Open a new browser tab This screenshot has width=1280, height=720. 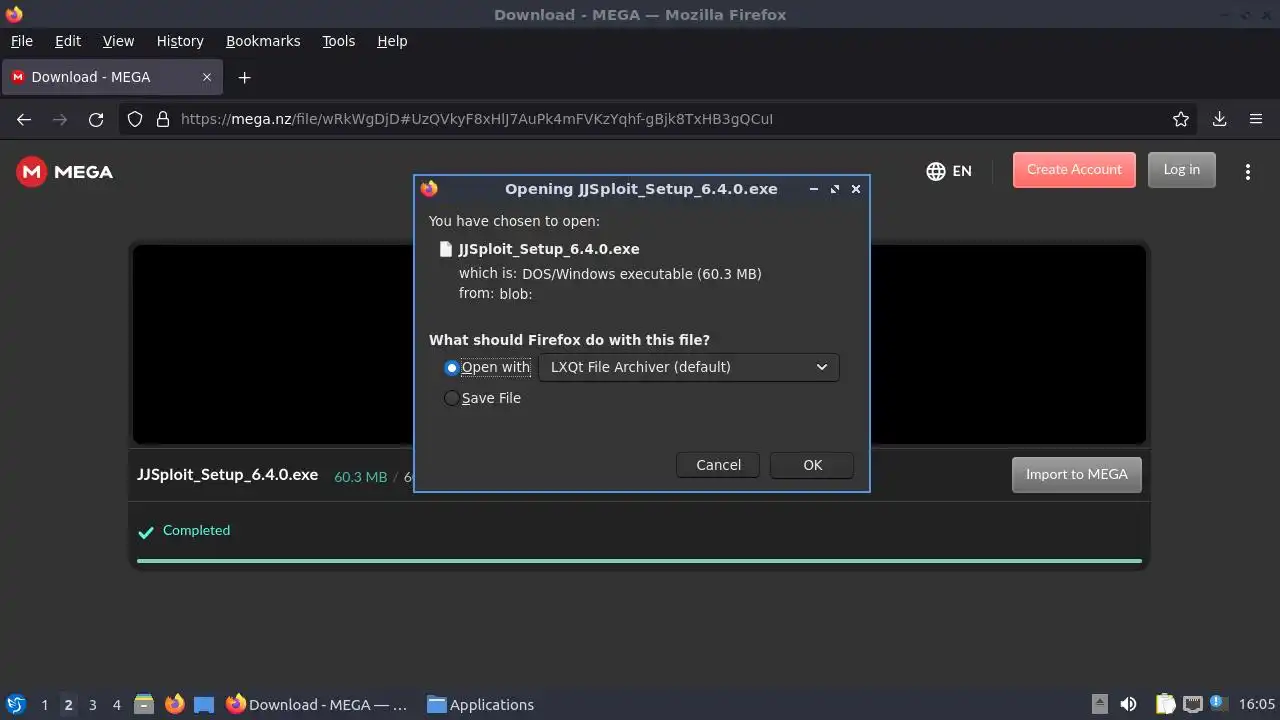click(244, 77)
